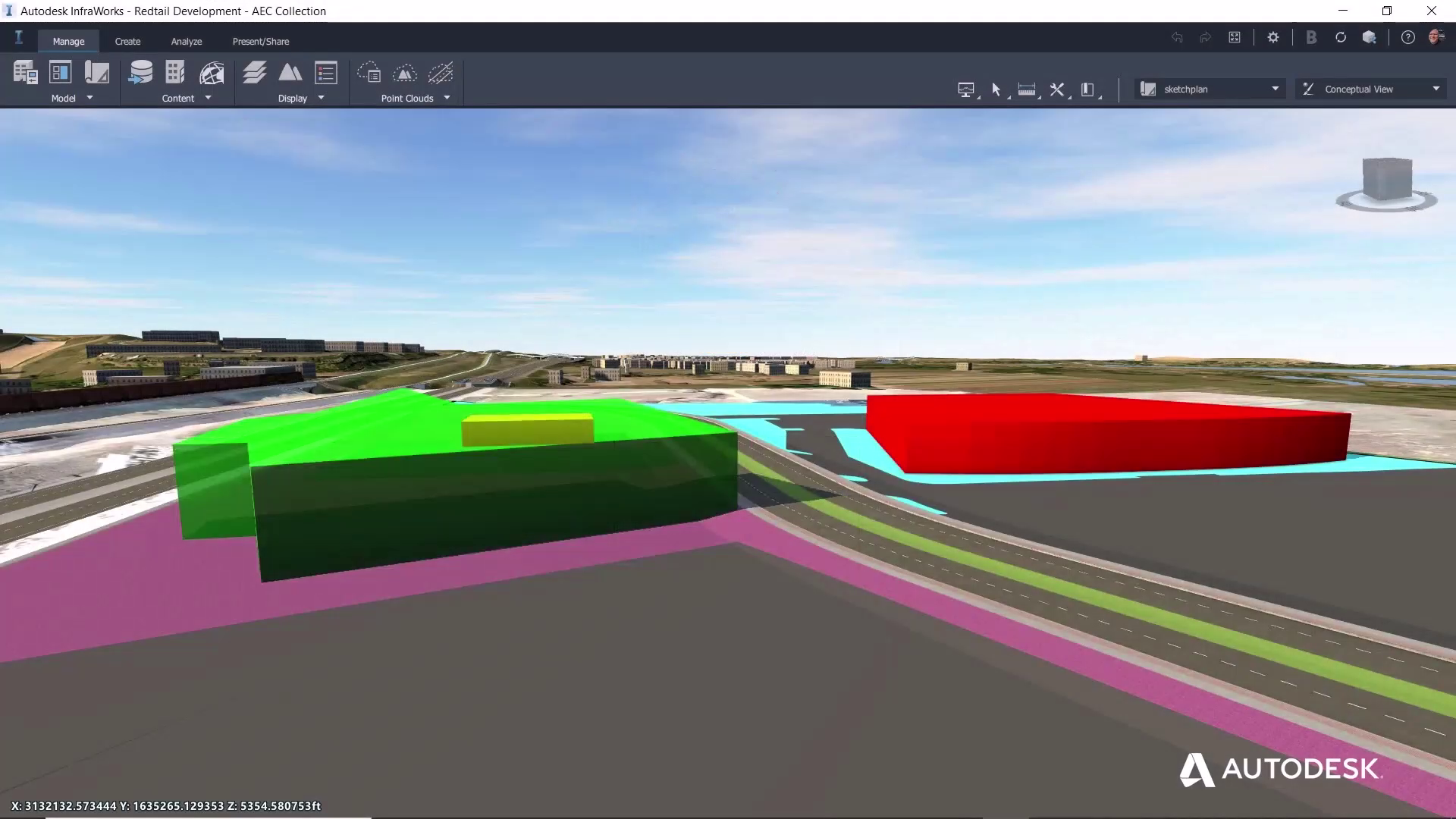Viewport: 1456px width, 819px height.
Task: Click the Create ribbon tab
Action: coord(127,41)
